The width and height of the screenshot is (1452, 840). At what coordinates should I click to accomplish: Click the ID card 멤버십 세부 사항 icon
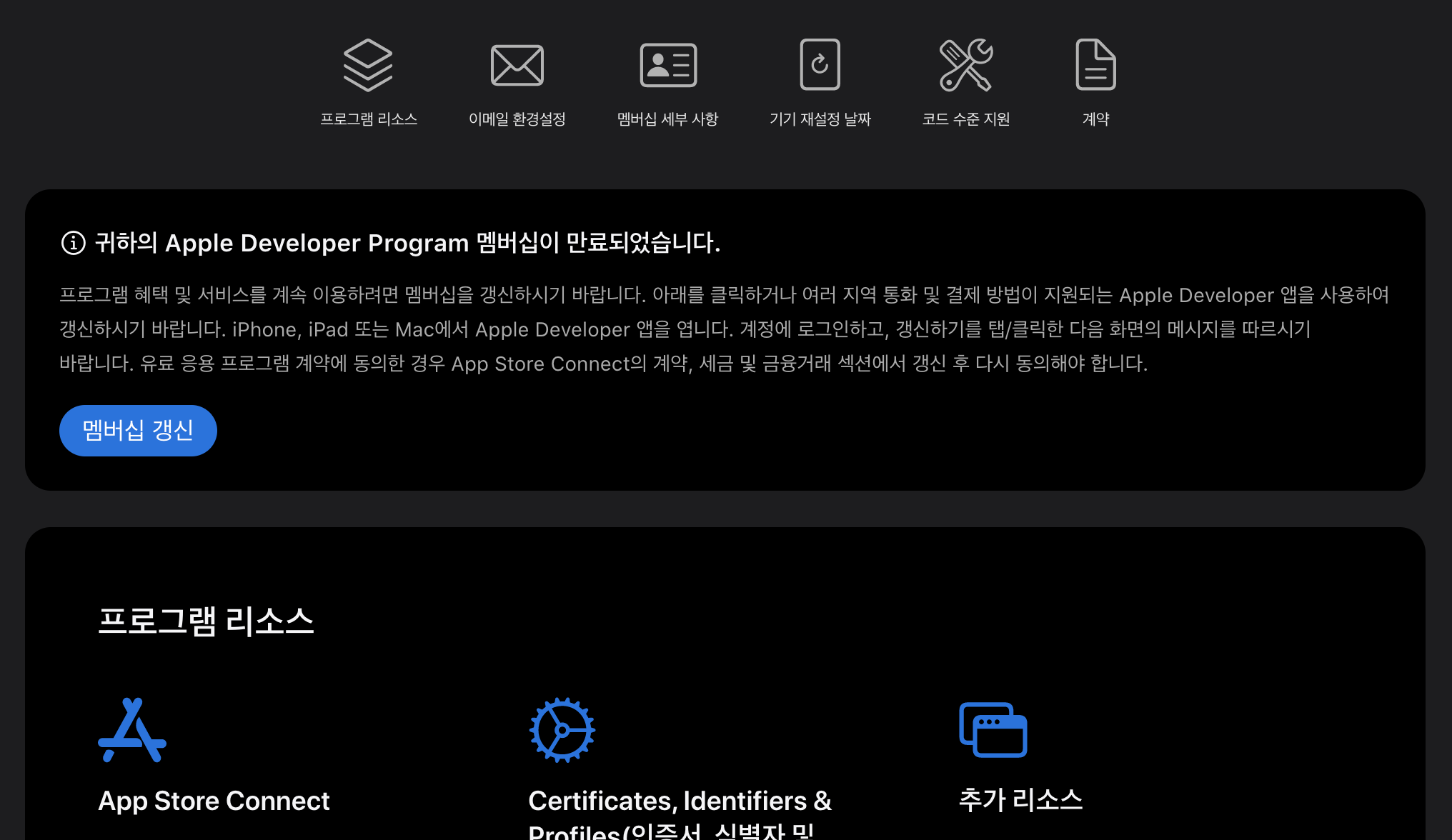pos(668,65)
